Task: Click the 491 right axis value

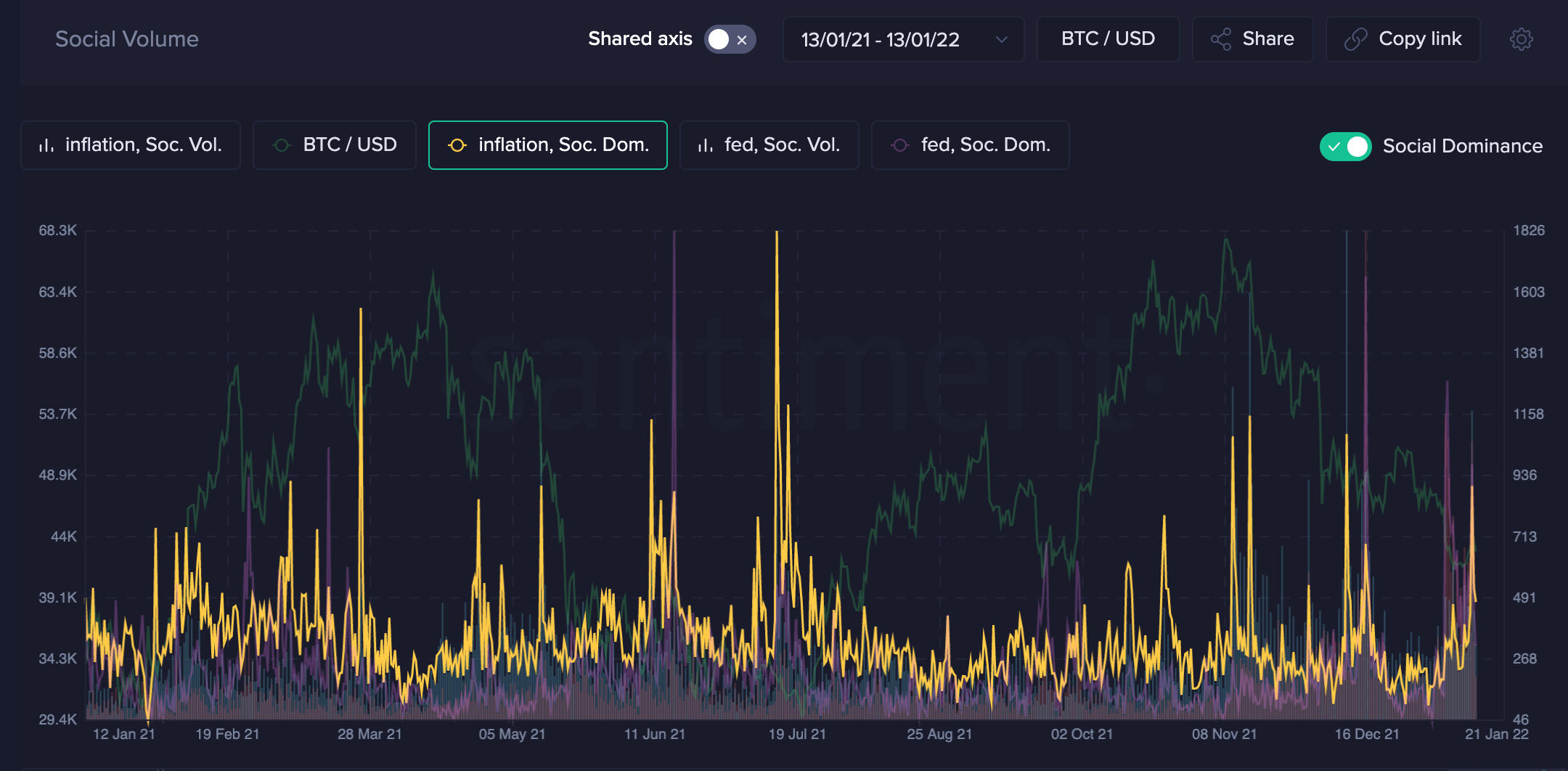Action: pos(1524,597)
